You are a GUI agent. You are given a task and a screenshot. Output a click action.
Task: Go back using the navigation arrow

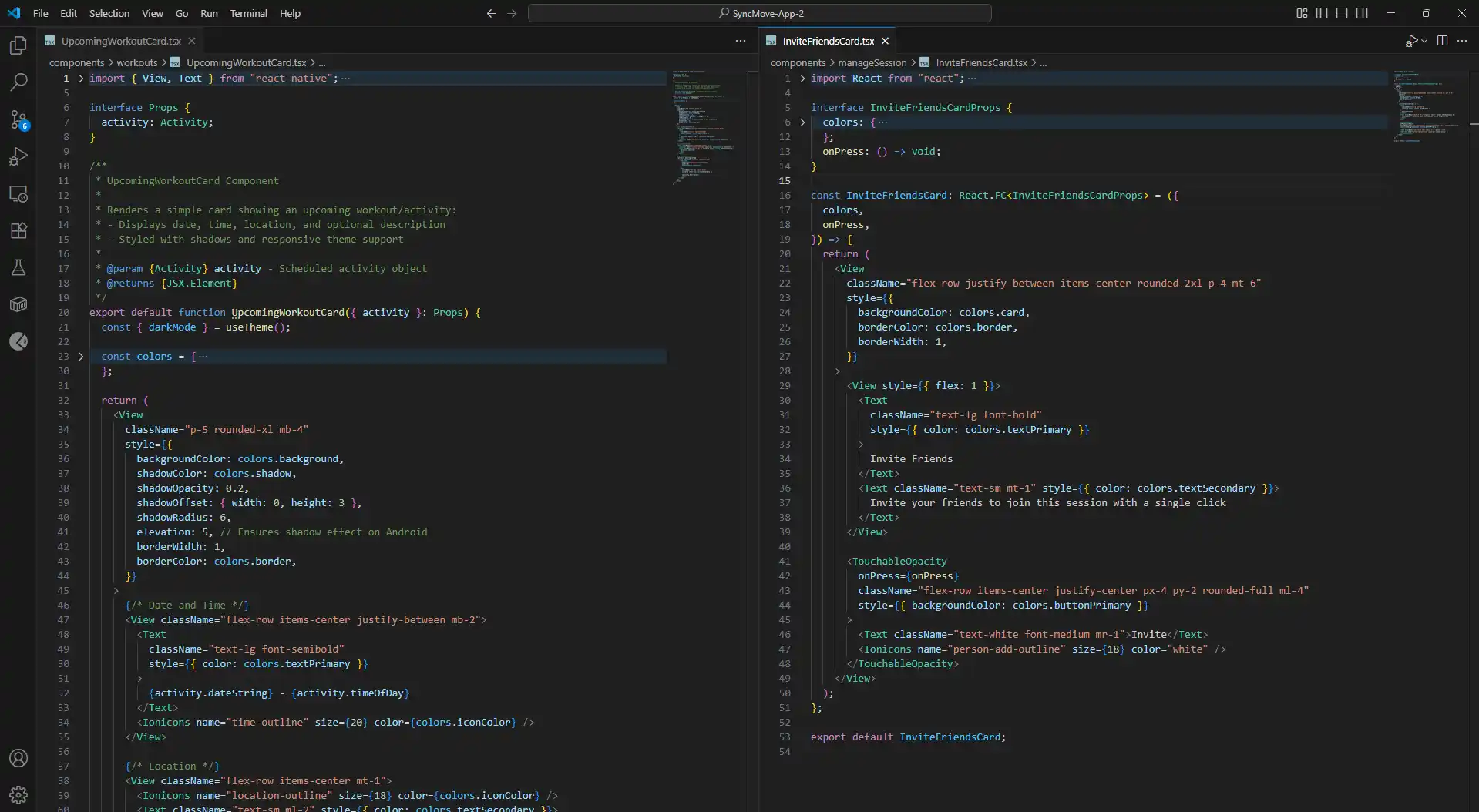491,13
